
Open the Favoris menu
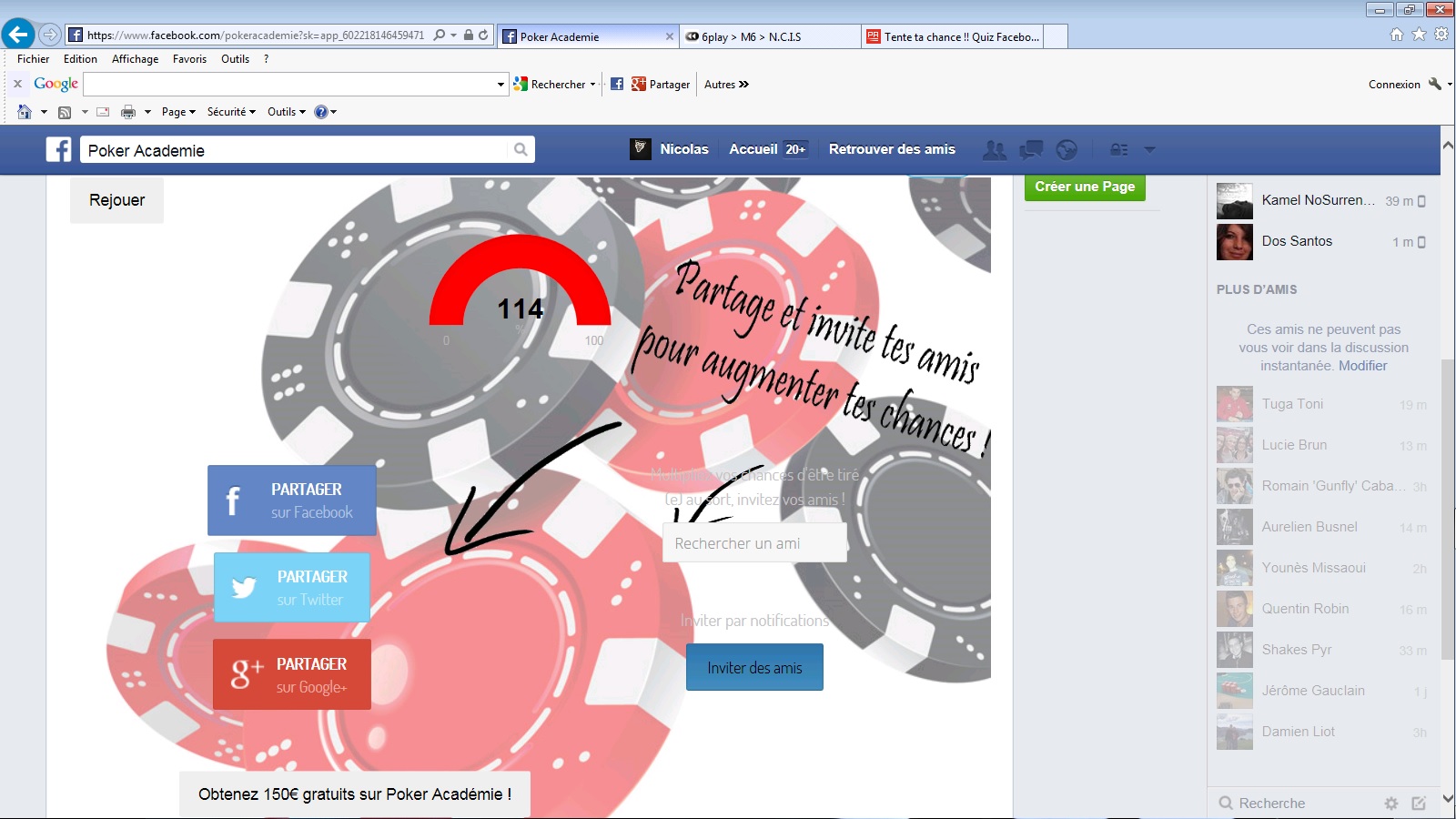point(189,59)
